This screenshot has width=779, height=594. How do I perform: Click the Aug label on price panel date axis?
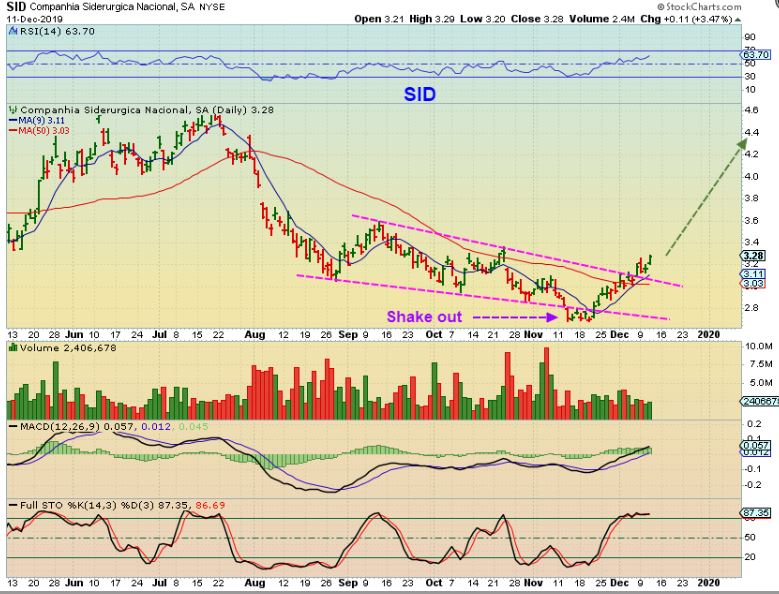pos(255,335)
